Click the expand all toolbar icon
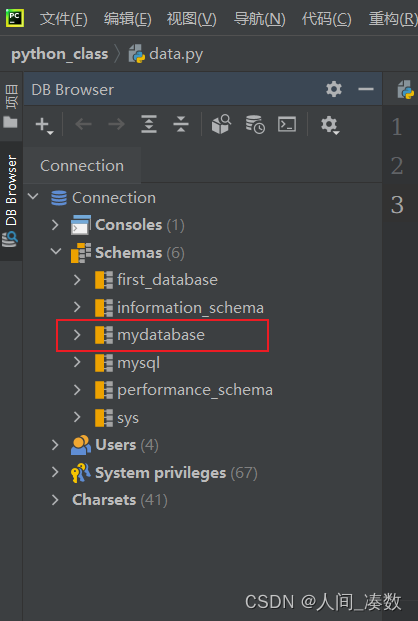Viewport: 418px width, 621px height. [x=149, y=124]
